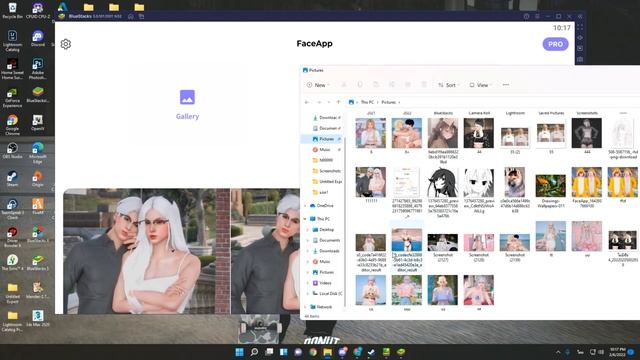Go up one folder level in Explorer
640x360 pixels.
(338, 102)
